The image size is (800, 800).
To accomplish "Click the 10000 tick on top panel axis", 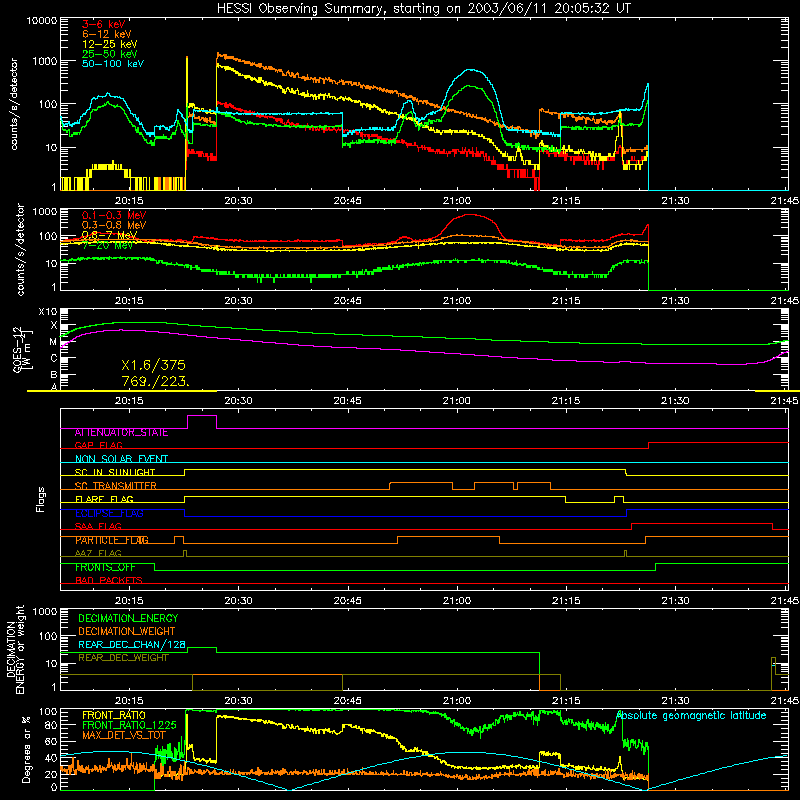I will coord(42,21).
